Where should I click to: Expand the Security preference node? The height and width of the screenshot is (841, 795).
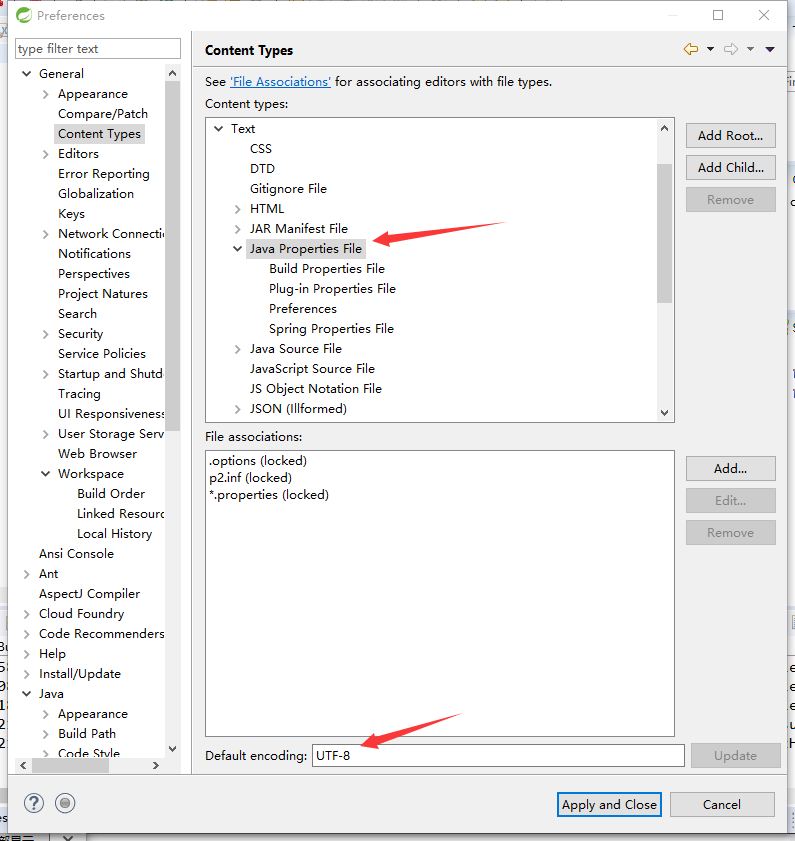point(46,334)
